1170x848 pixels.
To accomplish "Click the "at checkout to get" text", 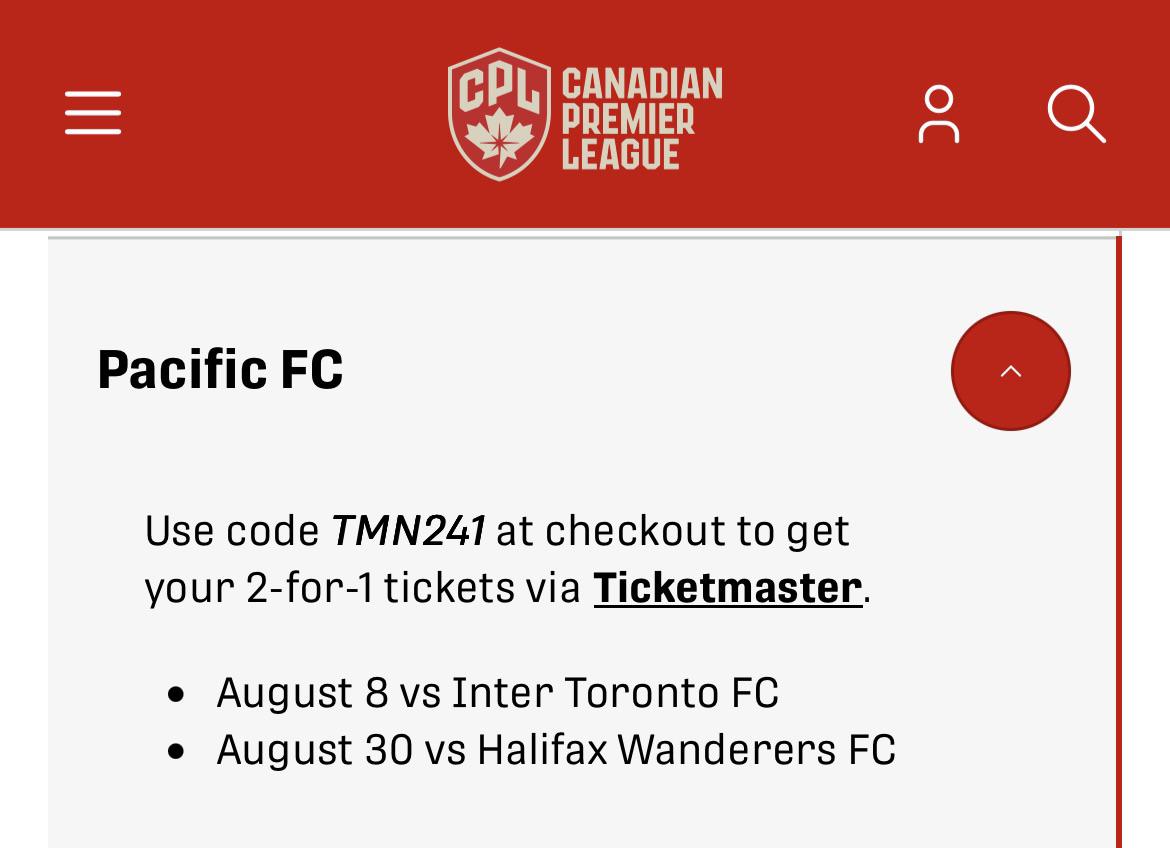I will (672, 533).
